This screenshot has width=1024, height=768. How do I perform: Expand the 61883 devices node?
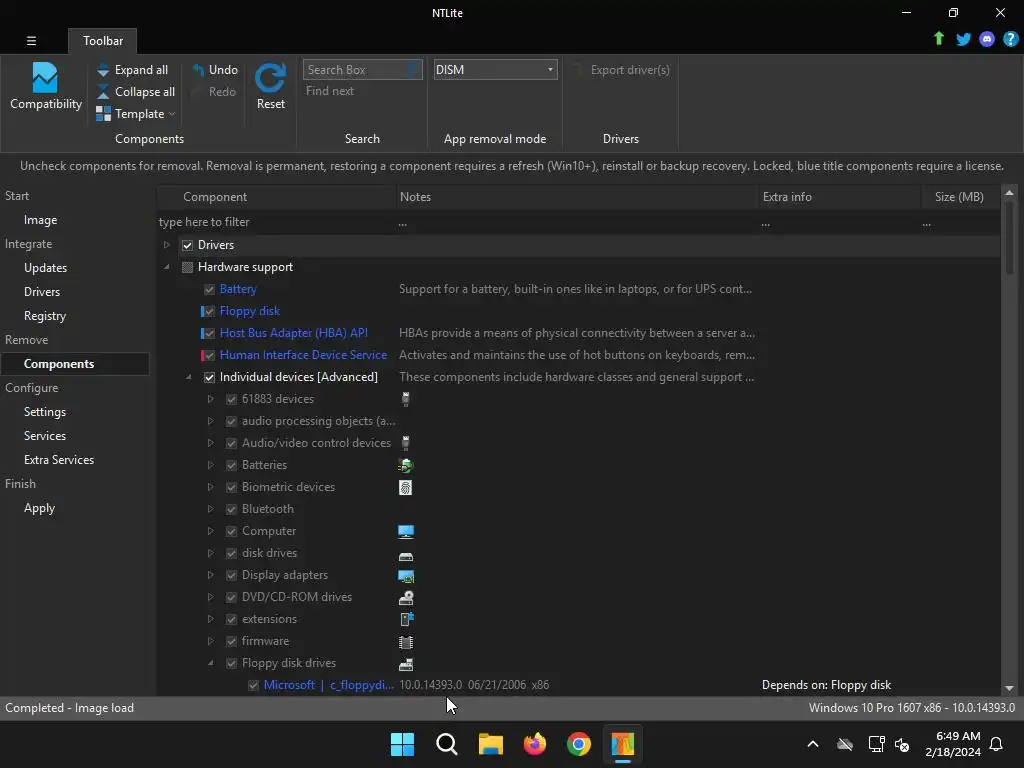pos(210,399)
